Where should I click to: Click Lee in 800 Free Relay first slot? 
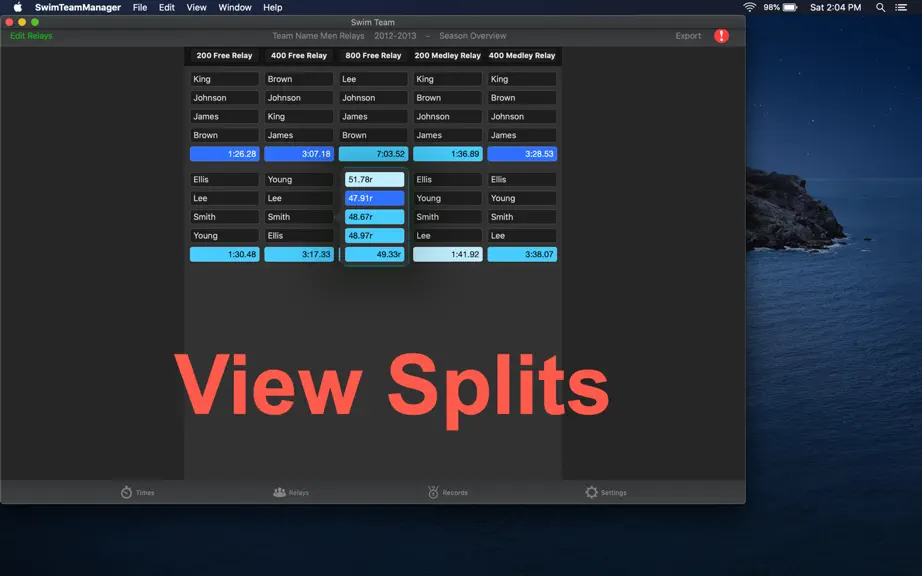click(x=373, y=79)
